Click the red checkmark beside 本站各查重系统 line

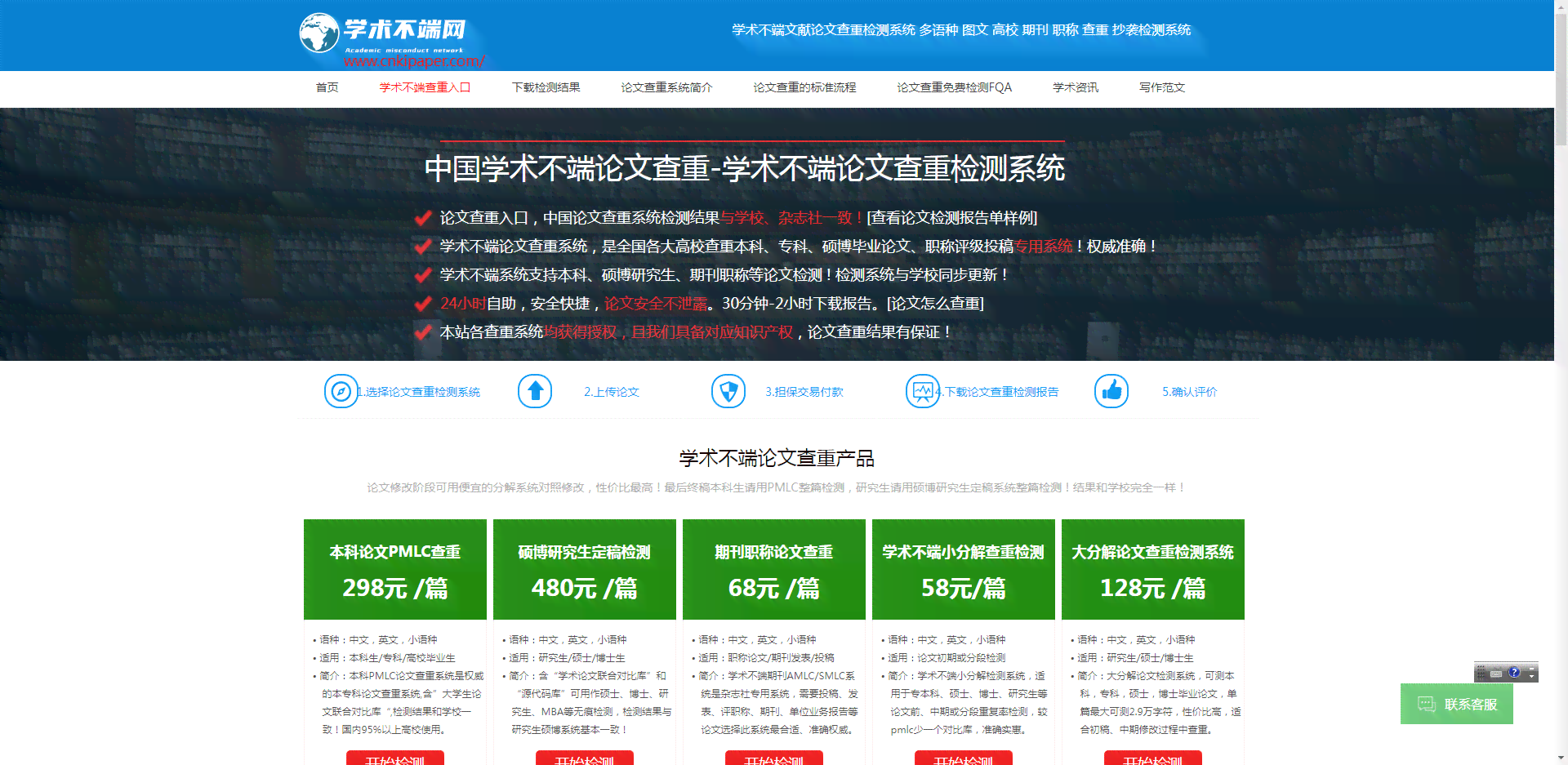point(423,332)
